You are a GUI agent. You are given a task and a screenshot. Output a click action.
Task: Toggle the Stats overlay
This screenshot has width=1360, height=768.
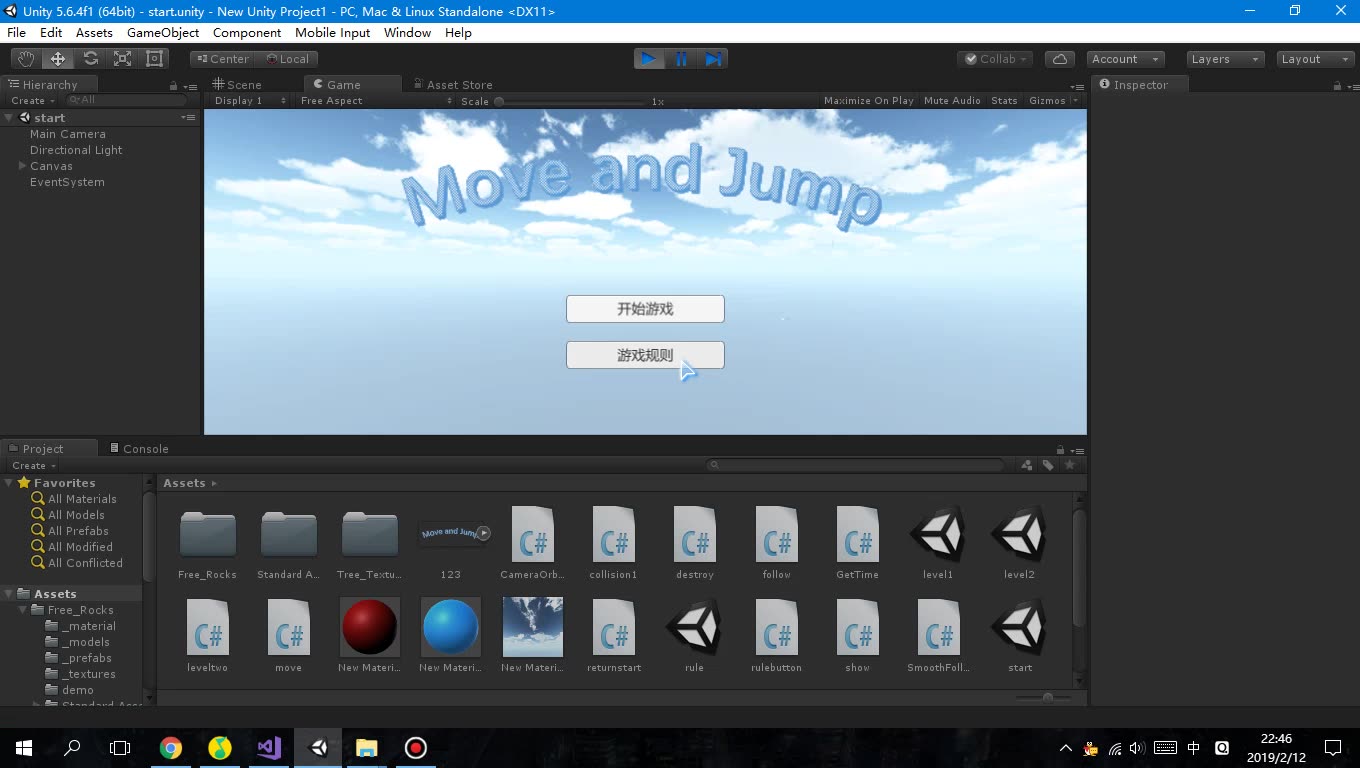[1004, 101]
